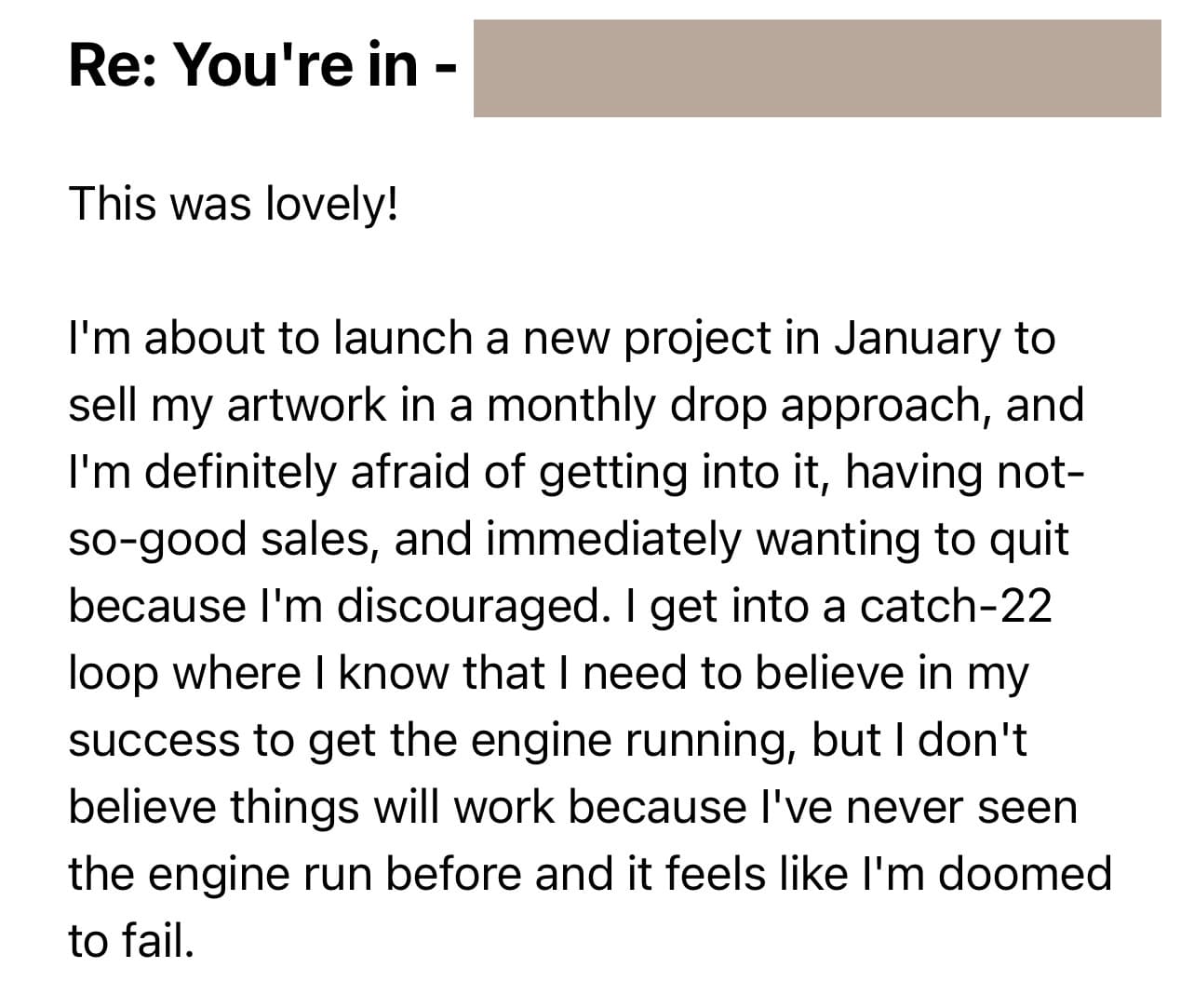This screenshot has width=1194, height=1008.
Task: Click the final words "to fail."
Action: 131,942
